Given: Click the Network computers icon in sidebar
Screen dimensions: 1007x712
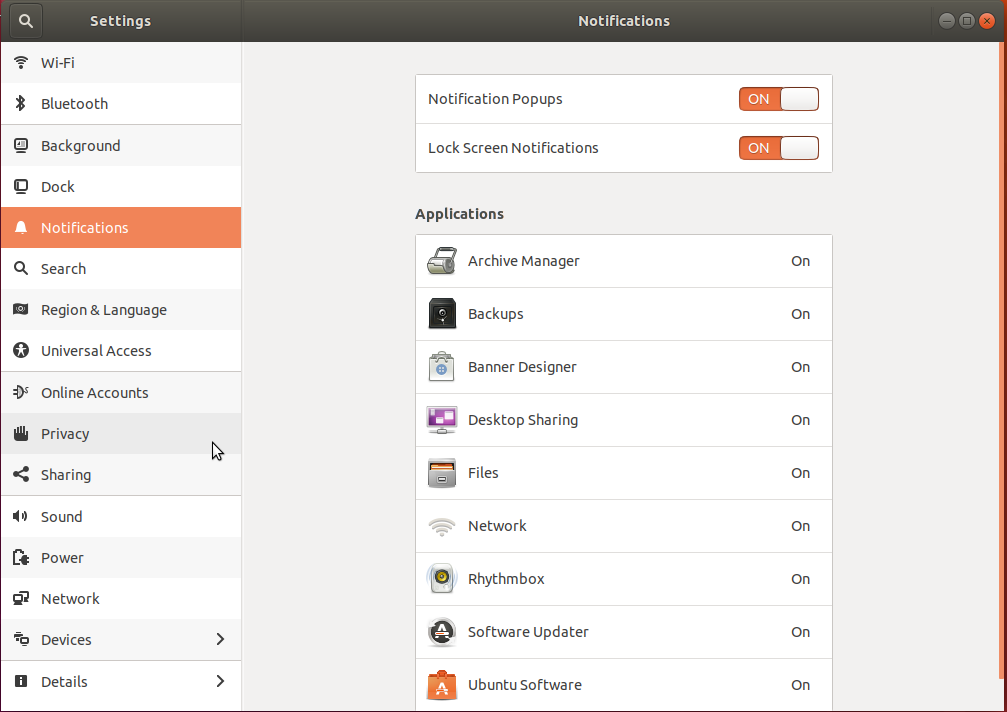Looking at the screenshot, I should (x=21, y=598).
